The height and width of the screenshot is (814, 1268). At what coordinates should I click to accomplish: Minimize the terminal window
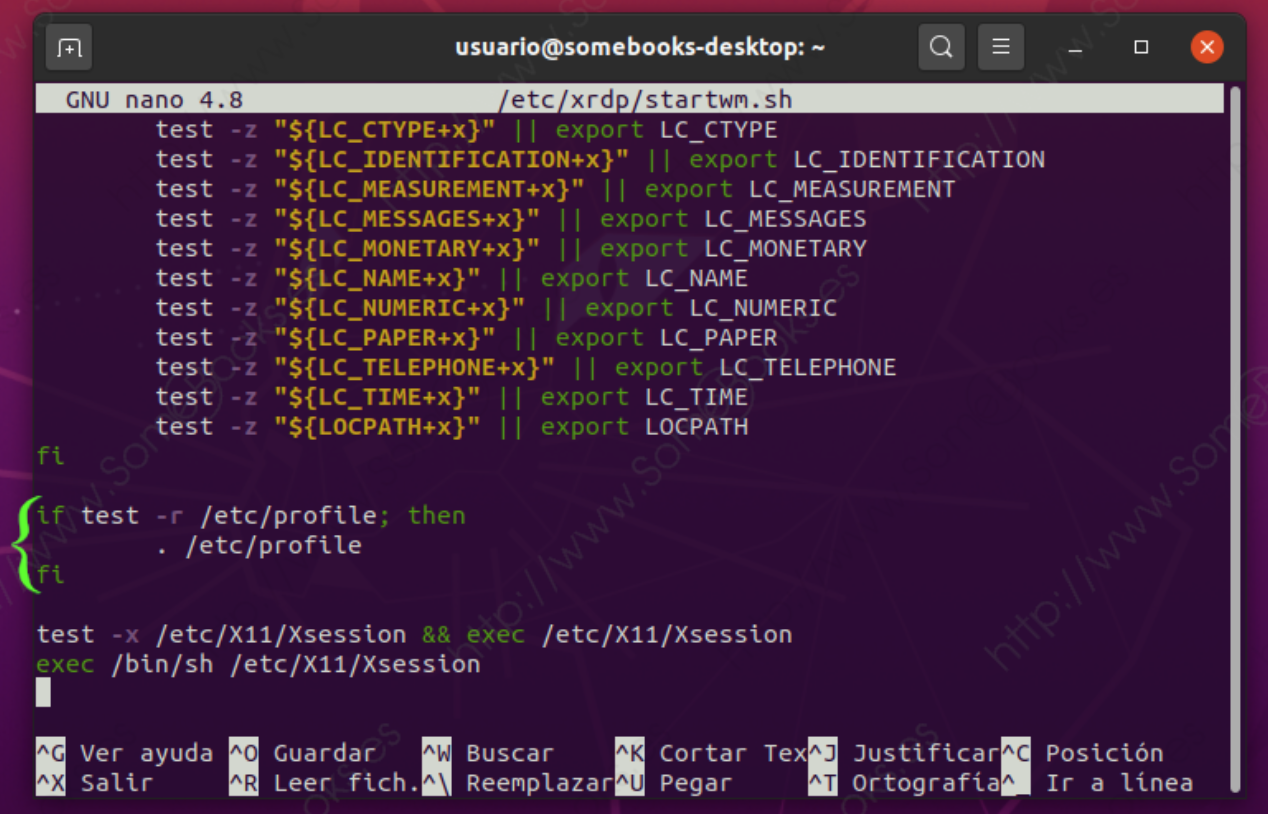[1075, 48]
